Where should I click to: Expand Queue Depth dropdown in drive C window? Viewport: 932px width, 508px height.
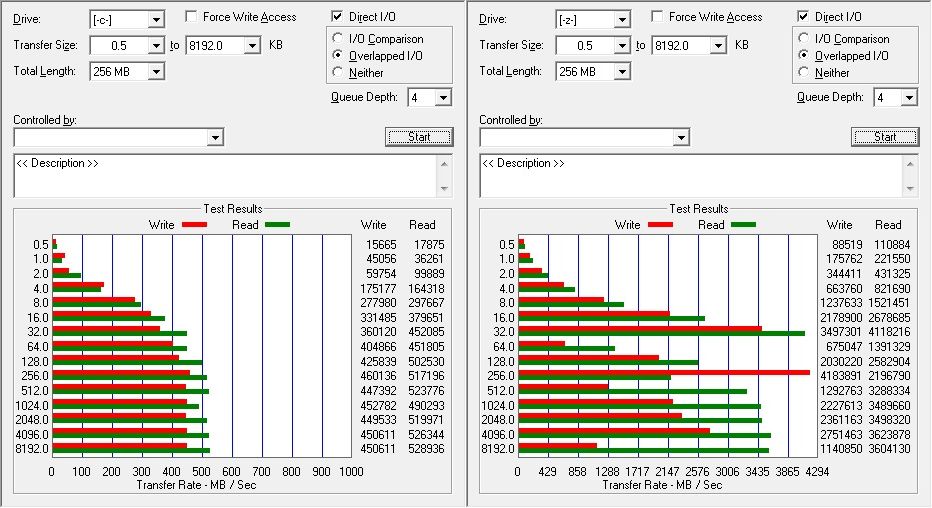[x=443, y=97]
